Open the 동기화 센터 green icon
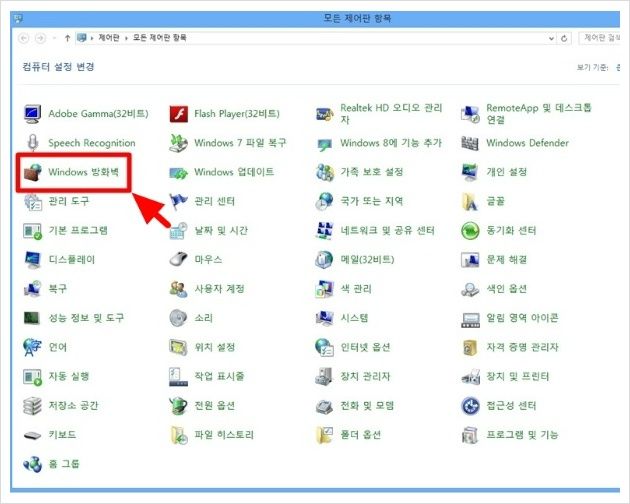The height and width of the screenshot is (504, 630). click(470, 231)
